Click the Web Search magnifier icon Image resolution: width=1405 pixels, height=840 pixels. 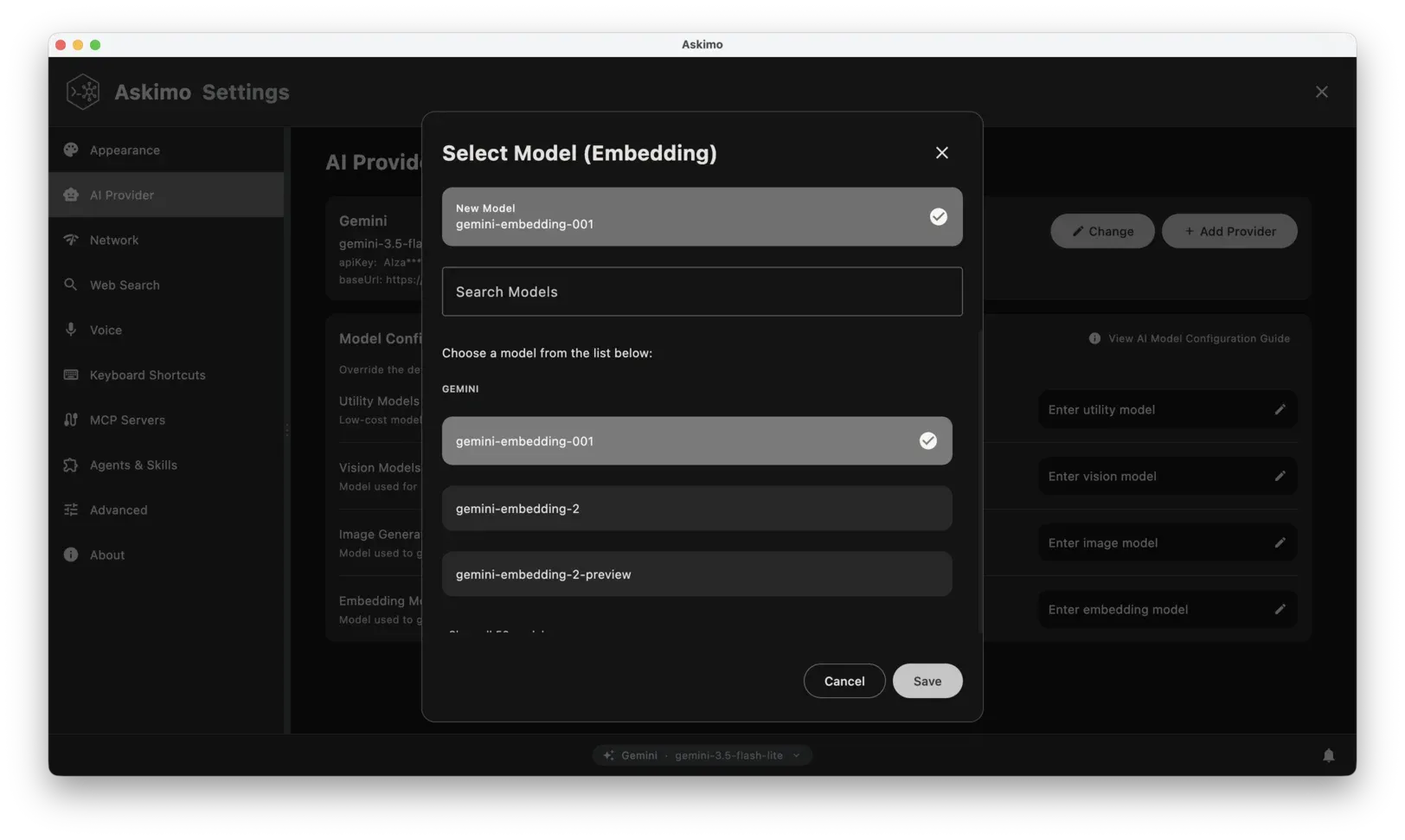(x=71, y=285)
